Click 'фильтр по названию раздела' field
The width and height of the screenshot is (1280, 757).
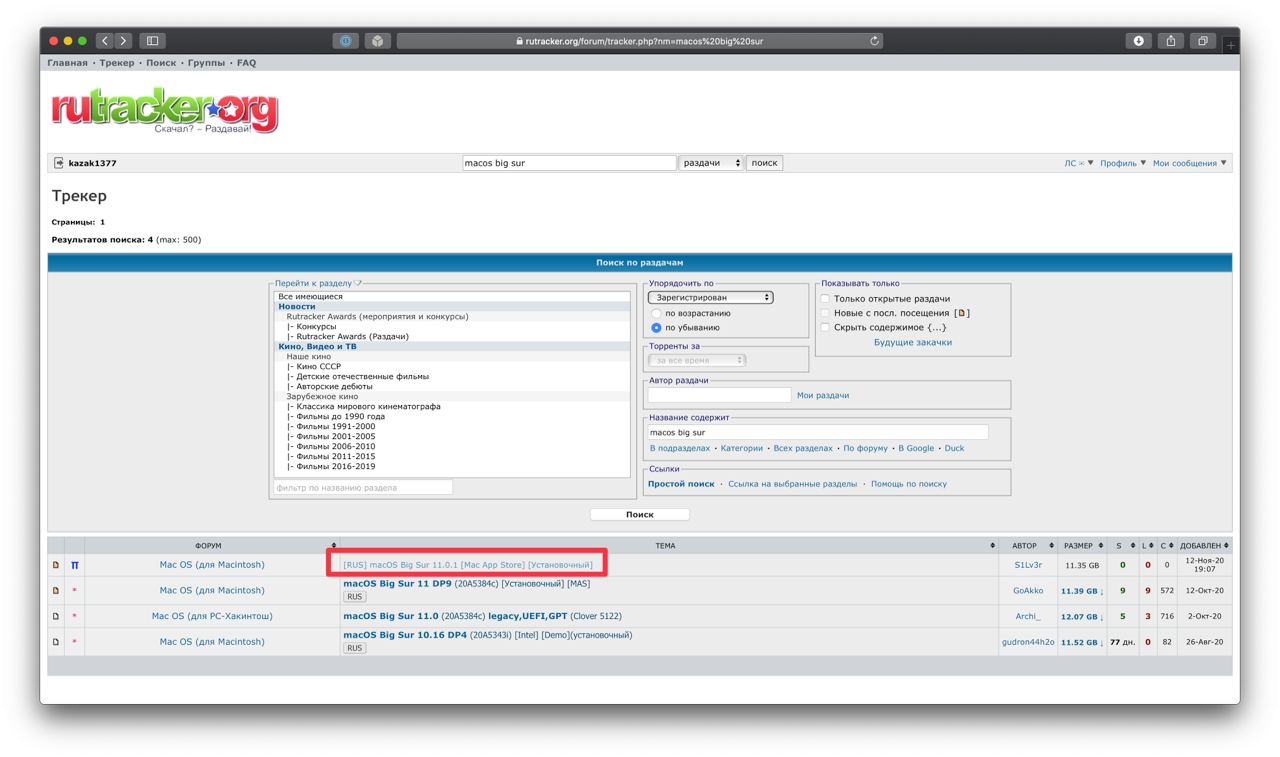pos(363,488)
